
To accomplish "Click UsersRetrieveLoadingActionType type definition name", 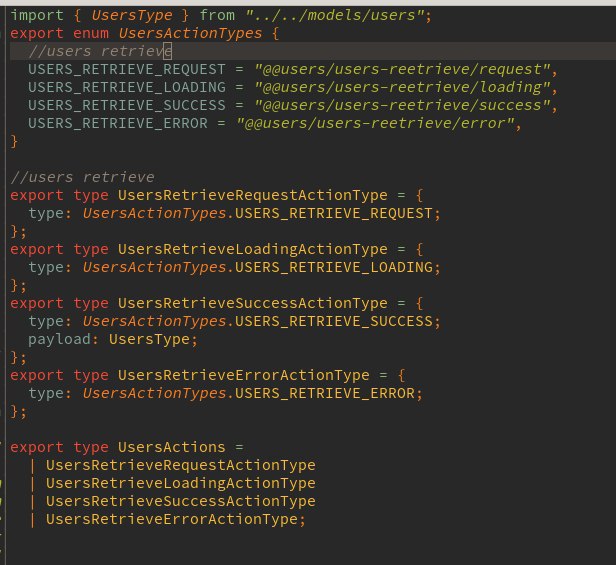I will tap(253, 249).
